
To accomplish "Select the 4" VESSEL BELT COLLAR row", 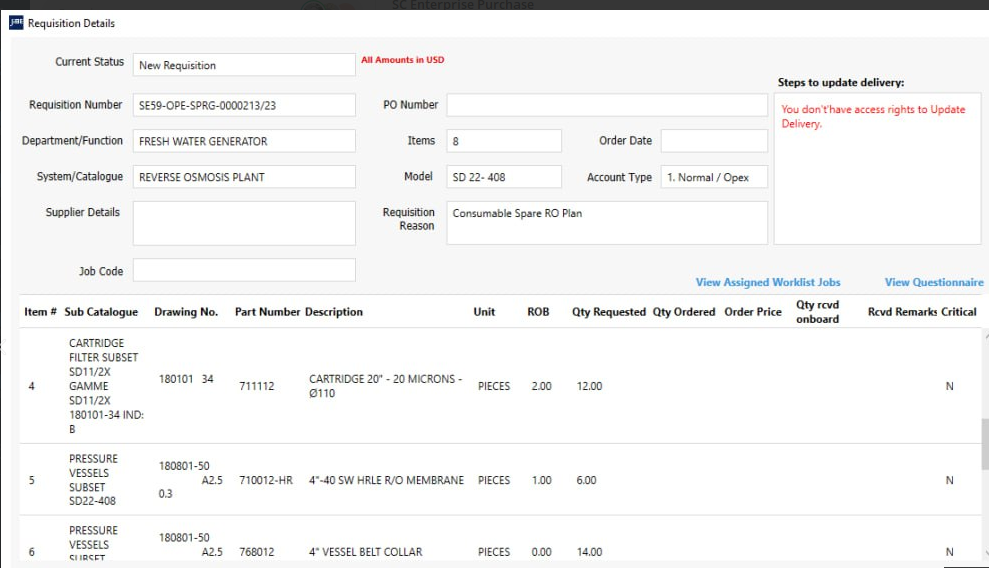I will point(365,552).
